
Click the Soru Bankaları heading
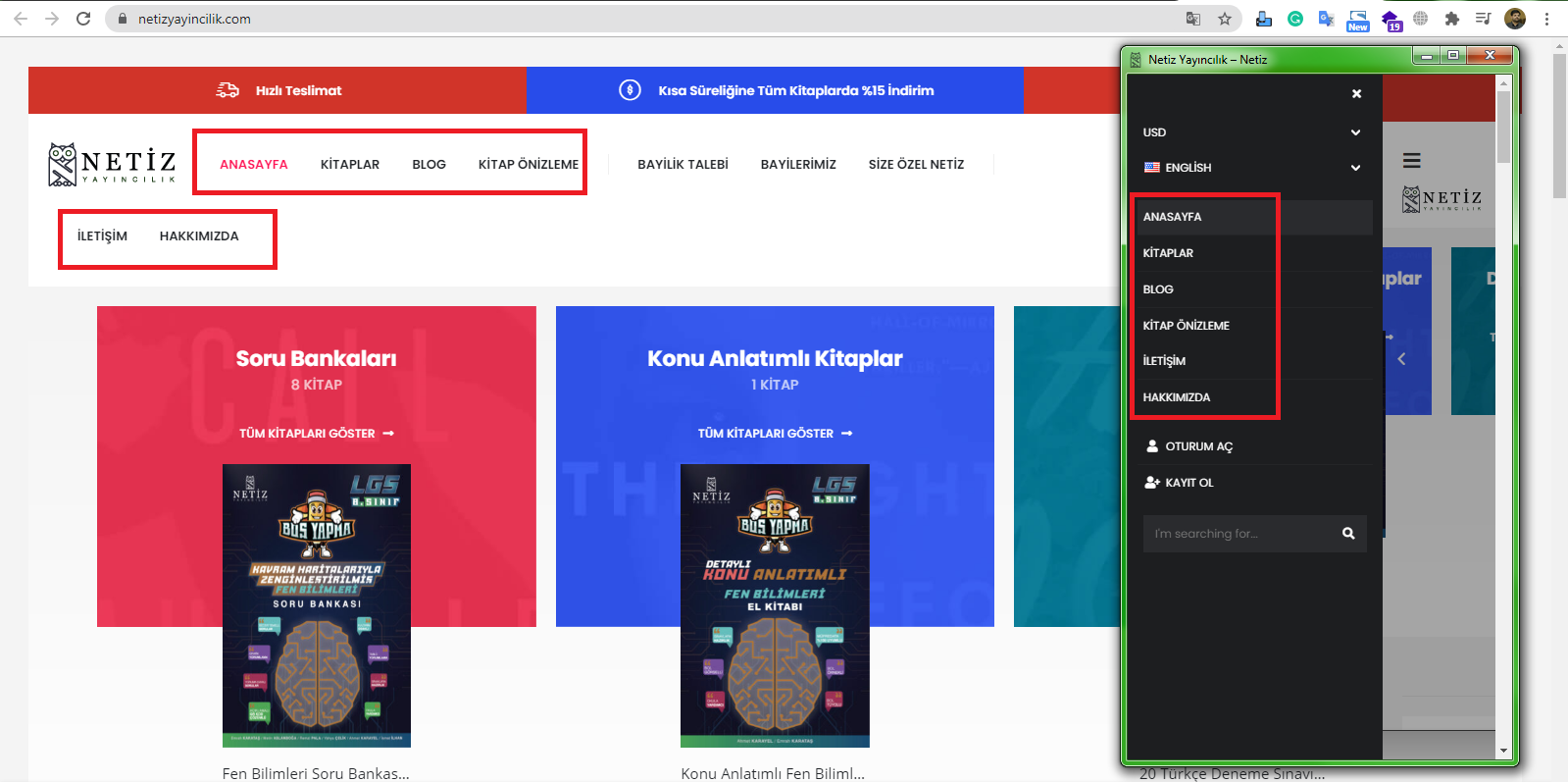click(316, 358)
